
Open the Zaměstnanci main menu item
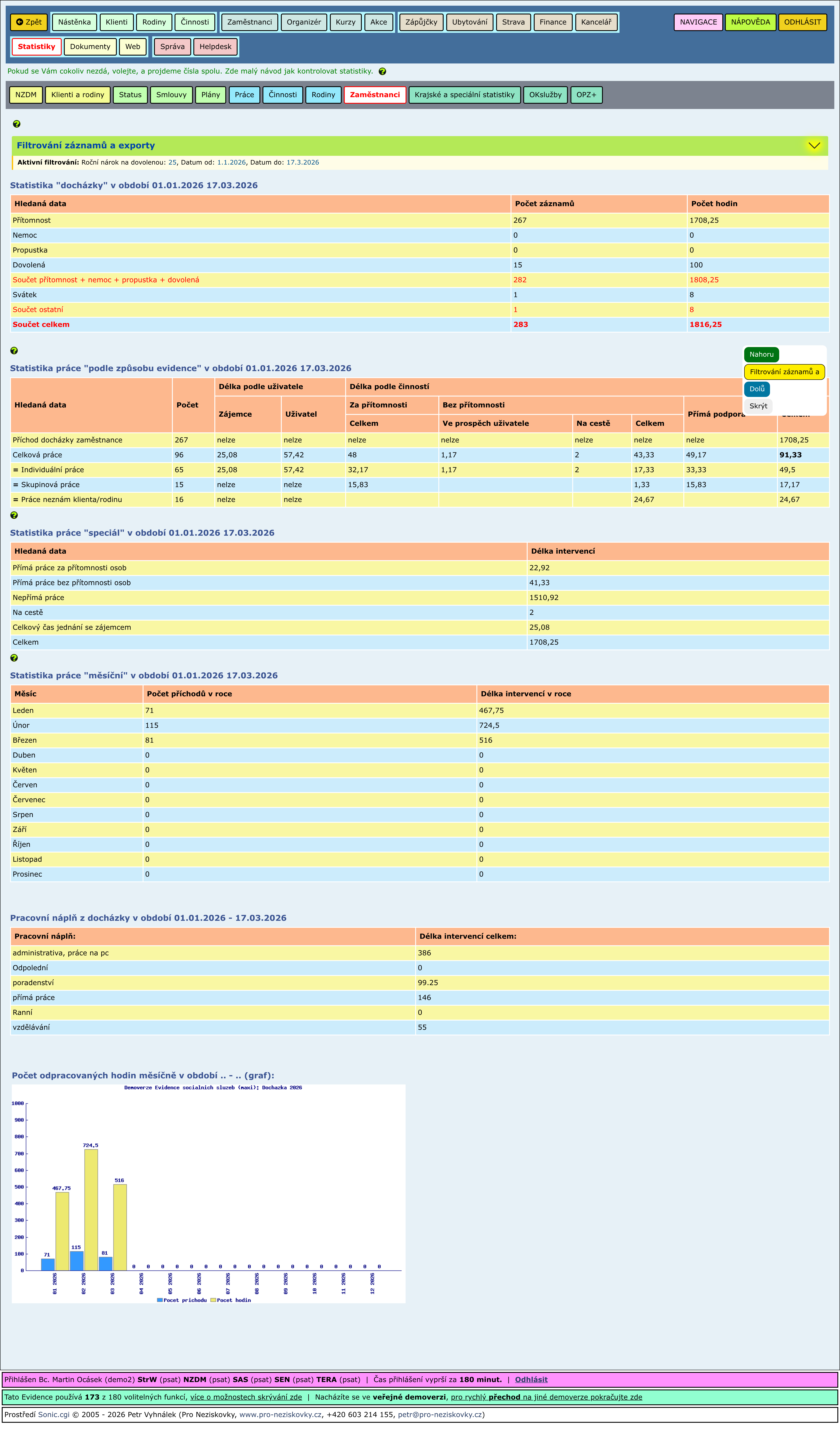click(x=249, y=22)
